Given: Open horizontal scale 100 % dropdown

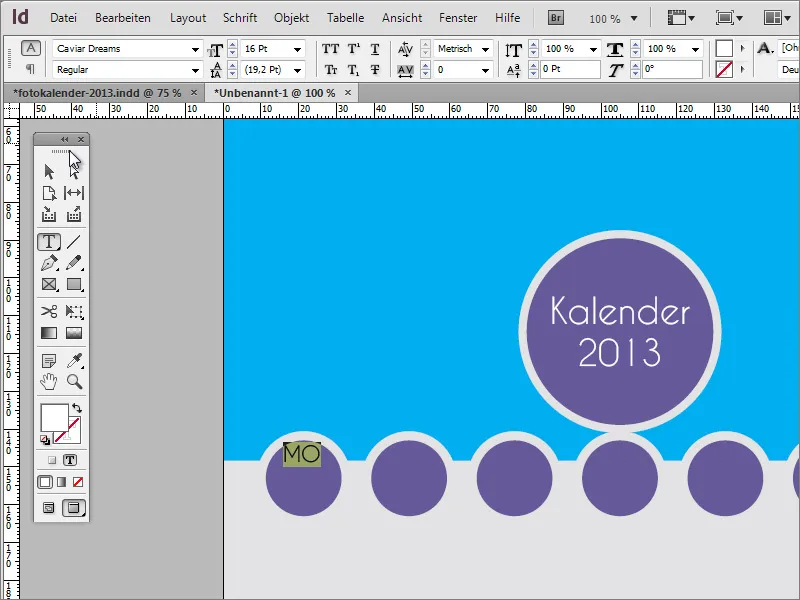Looking at the screenshot, I should [695, 49].
